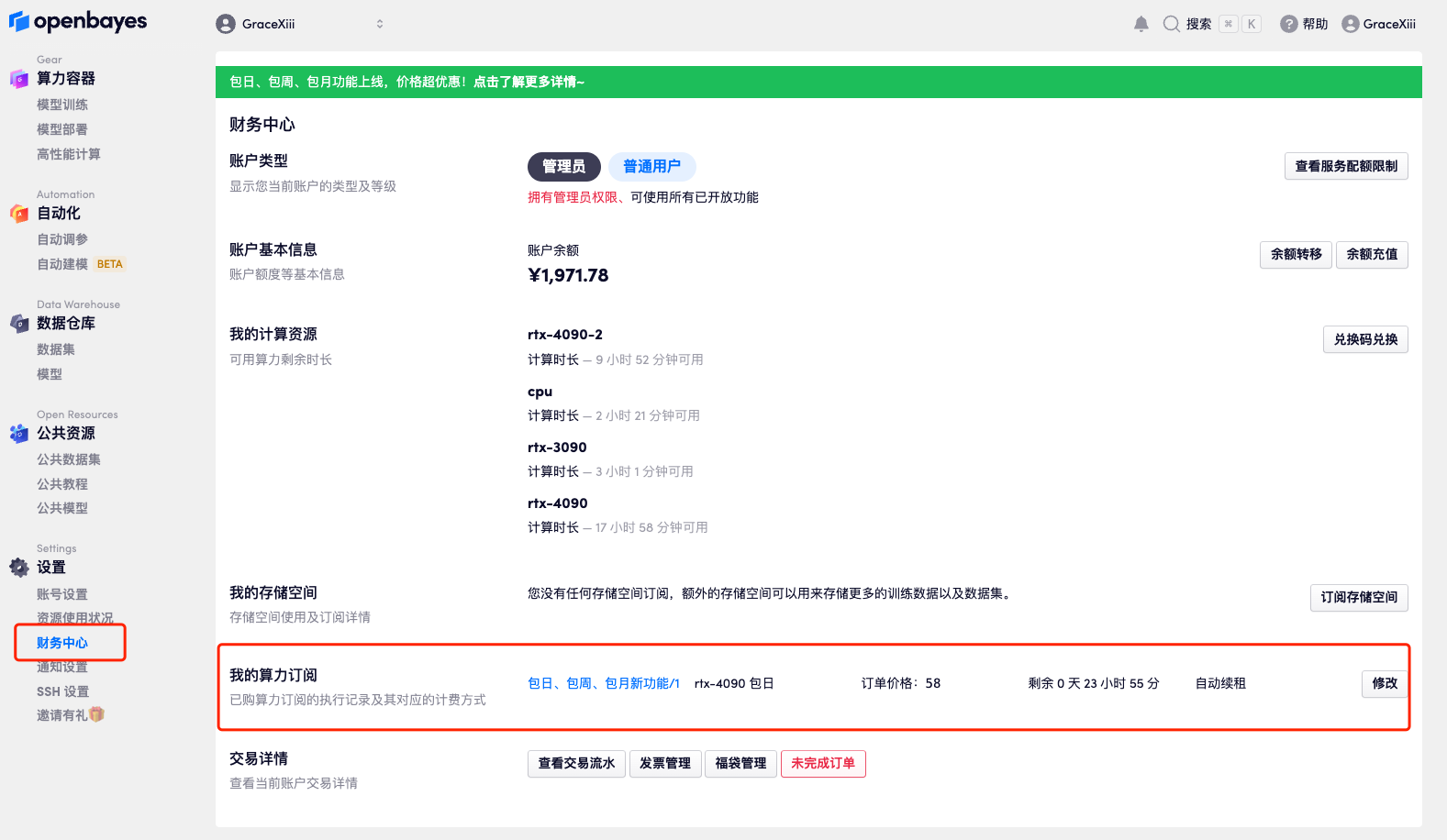Click 17 小时 58 分钟可用 text
Image resolution: width=1447 pixels, height=840 pixels.
[x=651, y=527]
